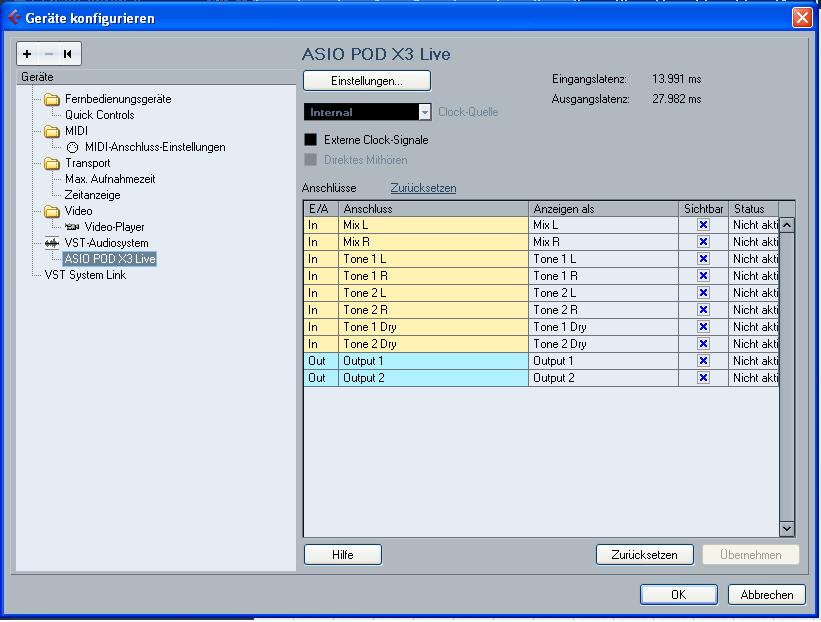The image size is (821, 622).
Task: Confirm with the OK button
Action: point(679,594)
